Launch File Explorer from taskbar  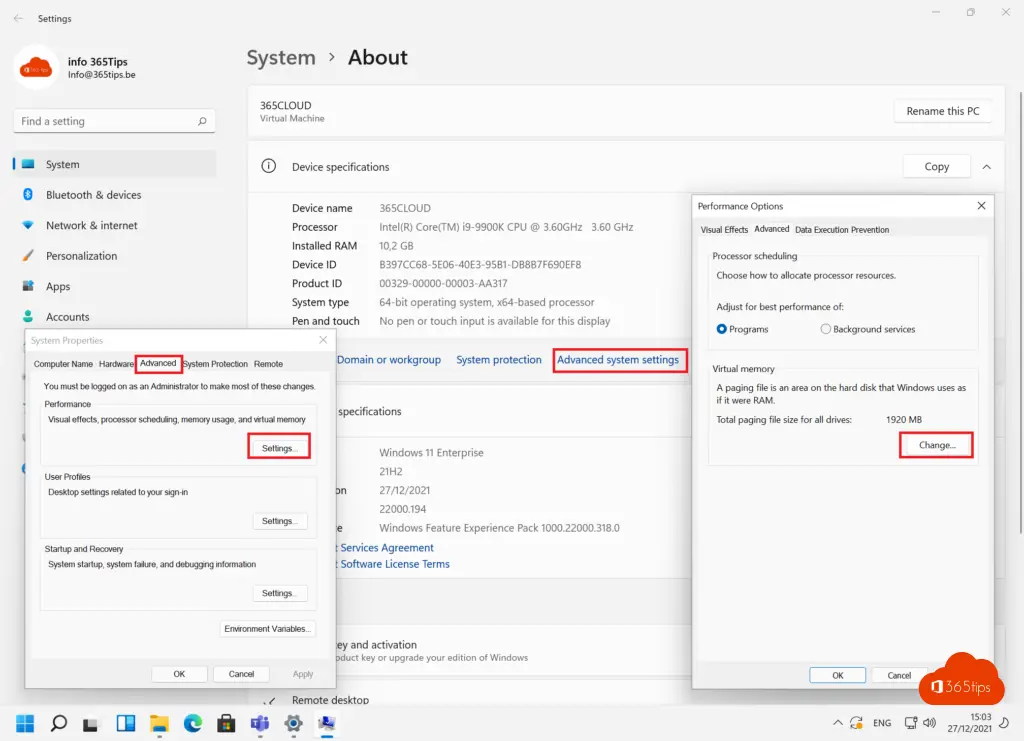(x=159, y=723)
